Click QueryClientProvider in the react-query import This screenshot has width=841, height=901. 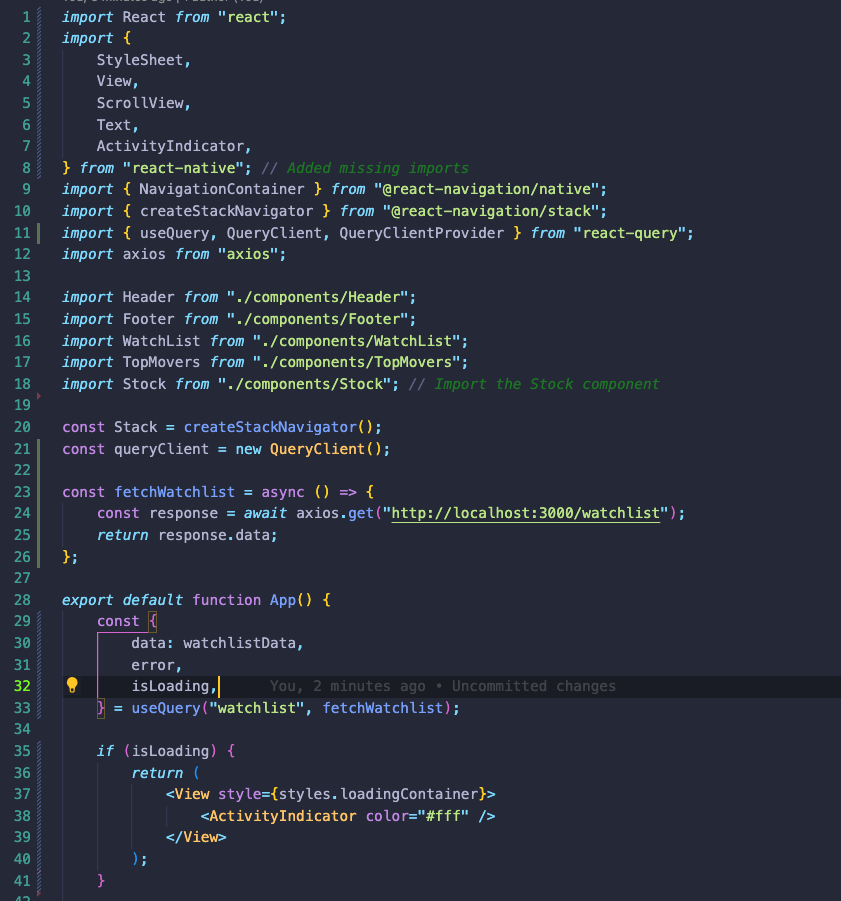click(421, 233)
